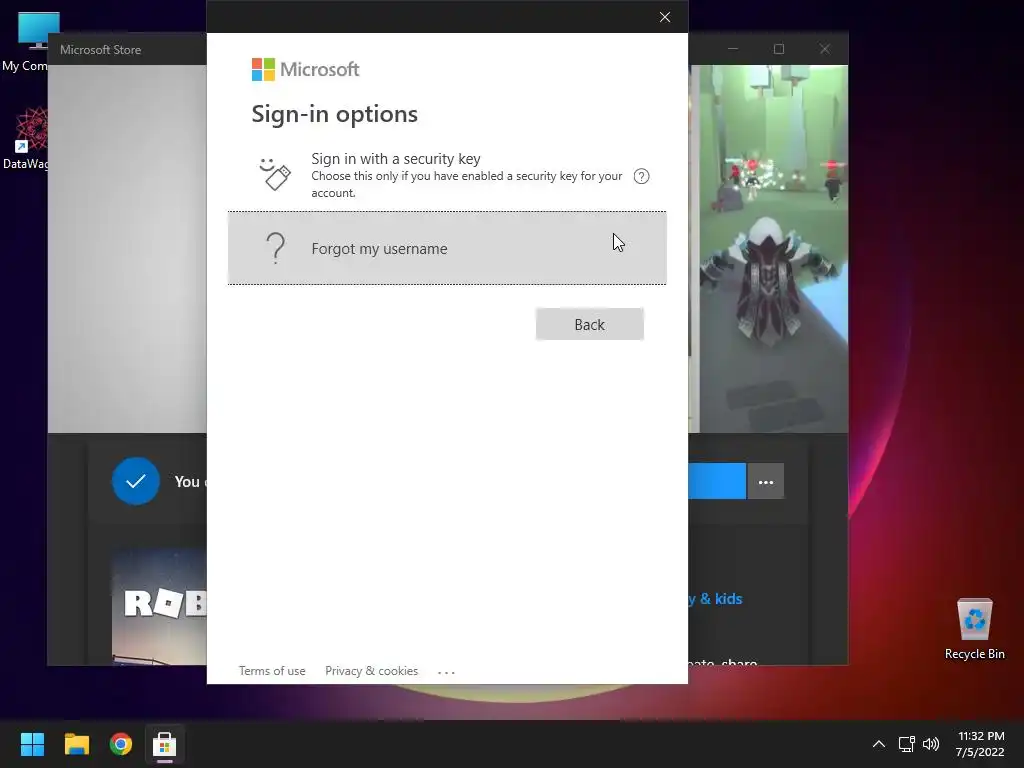1024x768 pixels.
Task: Click the 'Microsoft Store' window title
Action: click(101, 50)
